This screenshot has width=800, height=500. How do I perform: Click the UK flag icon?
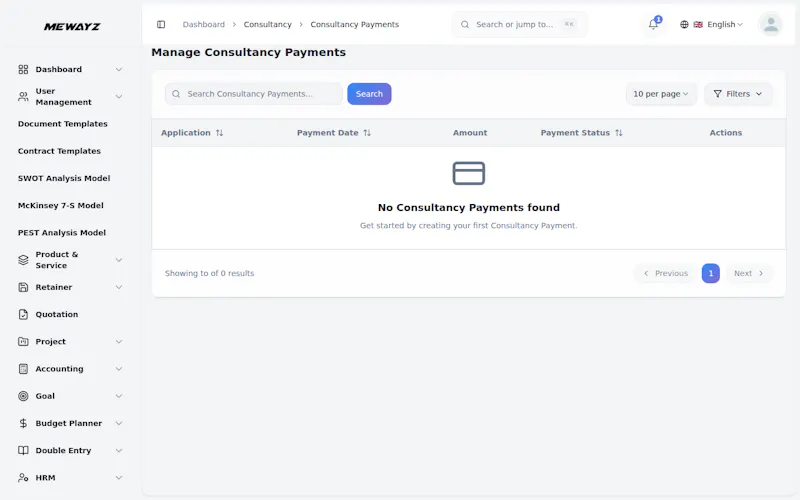(x=698, y=24)
